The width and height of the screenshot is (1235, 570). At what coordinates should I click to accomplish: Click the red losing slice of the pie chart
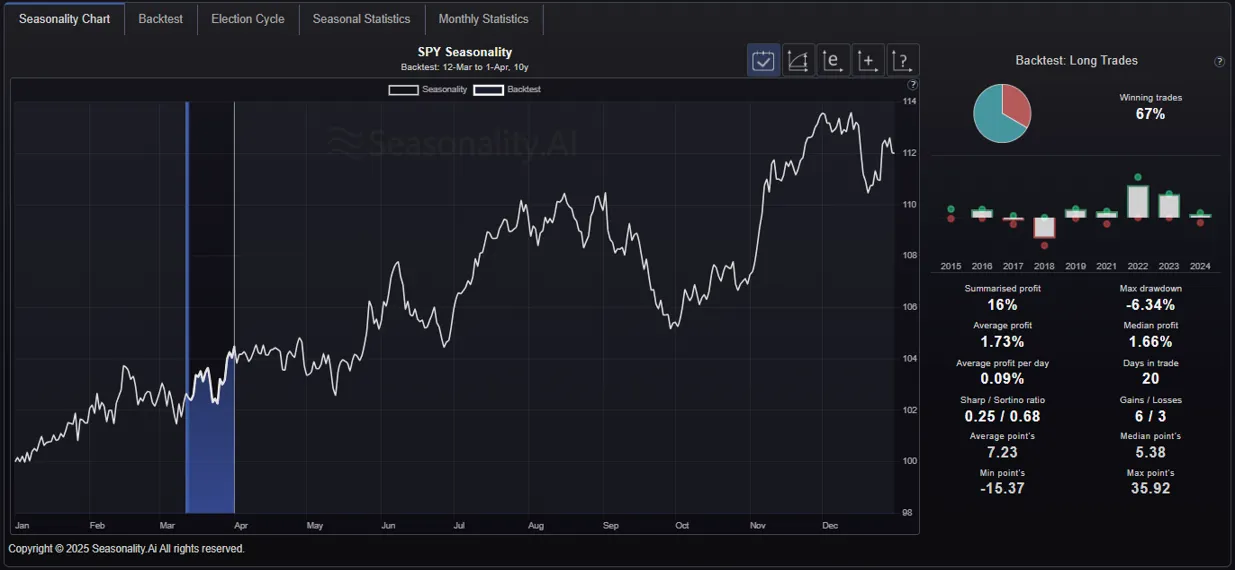(1017, 104)
